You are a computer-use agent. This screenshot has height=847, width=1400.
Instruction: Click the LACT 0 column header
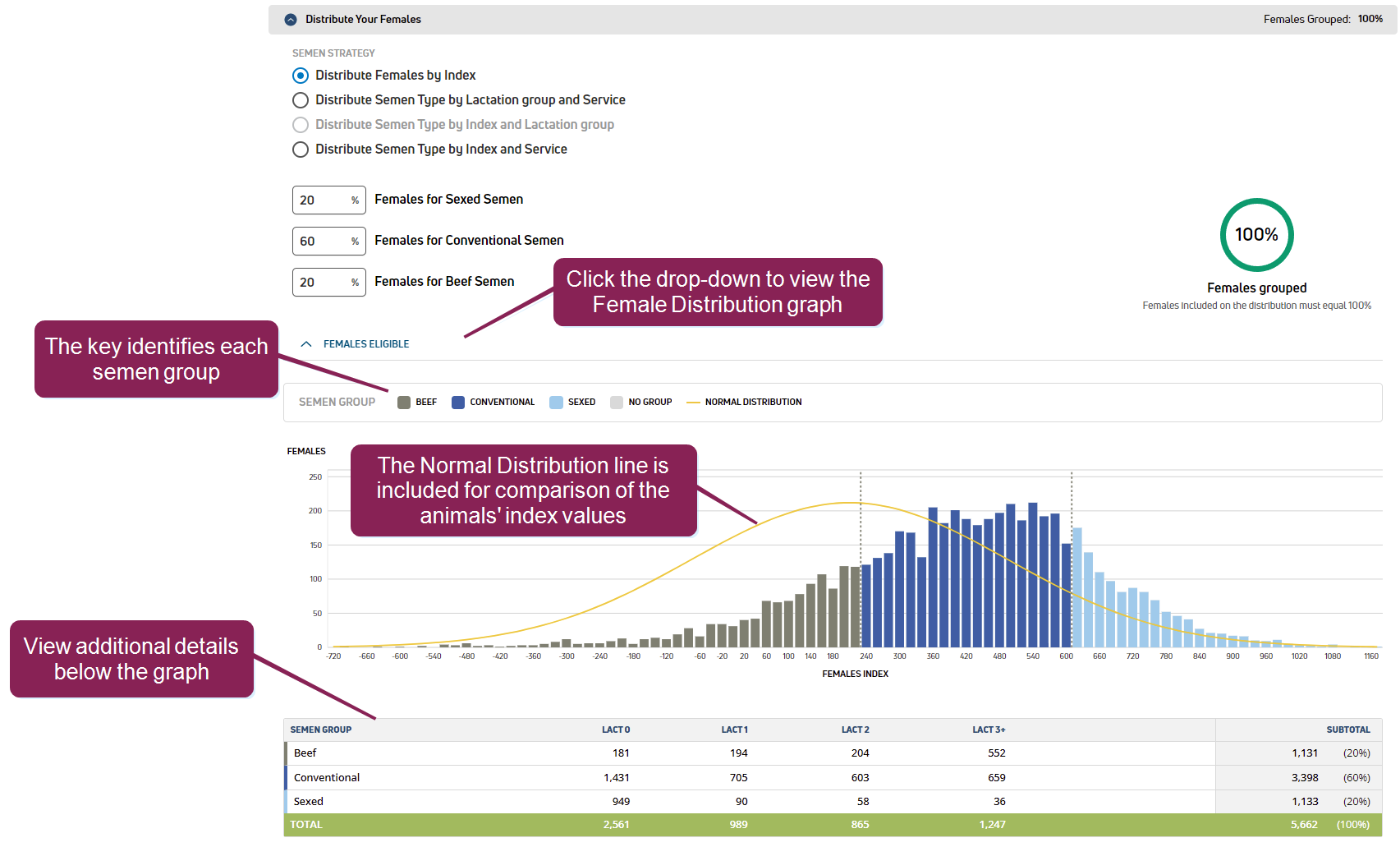click(615, 730)
